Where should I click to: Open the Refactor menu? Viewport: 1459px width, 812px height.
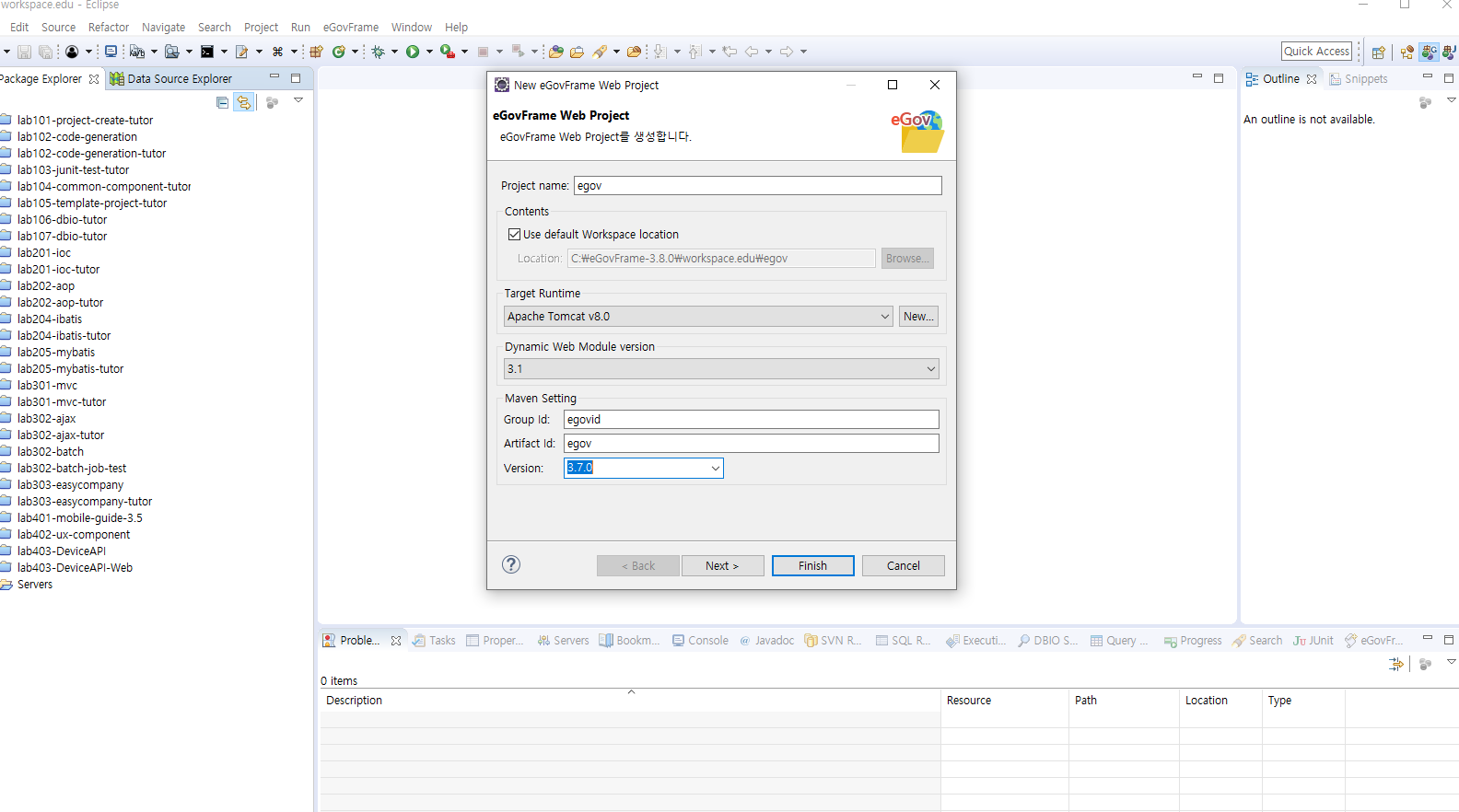[109, 28]
